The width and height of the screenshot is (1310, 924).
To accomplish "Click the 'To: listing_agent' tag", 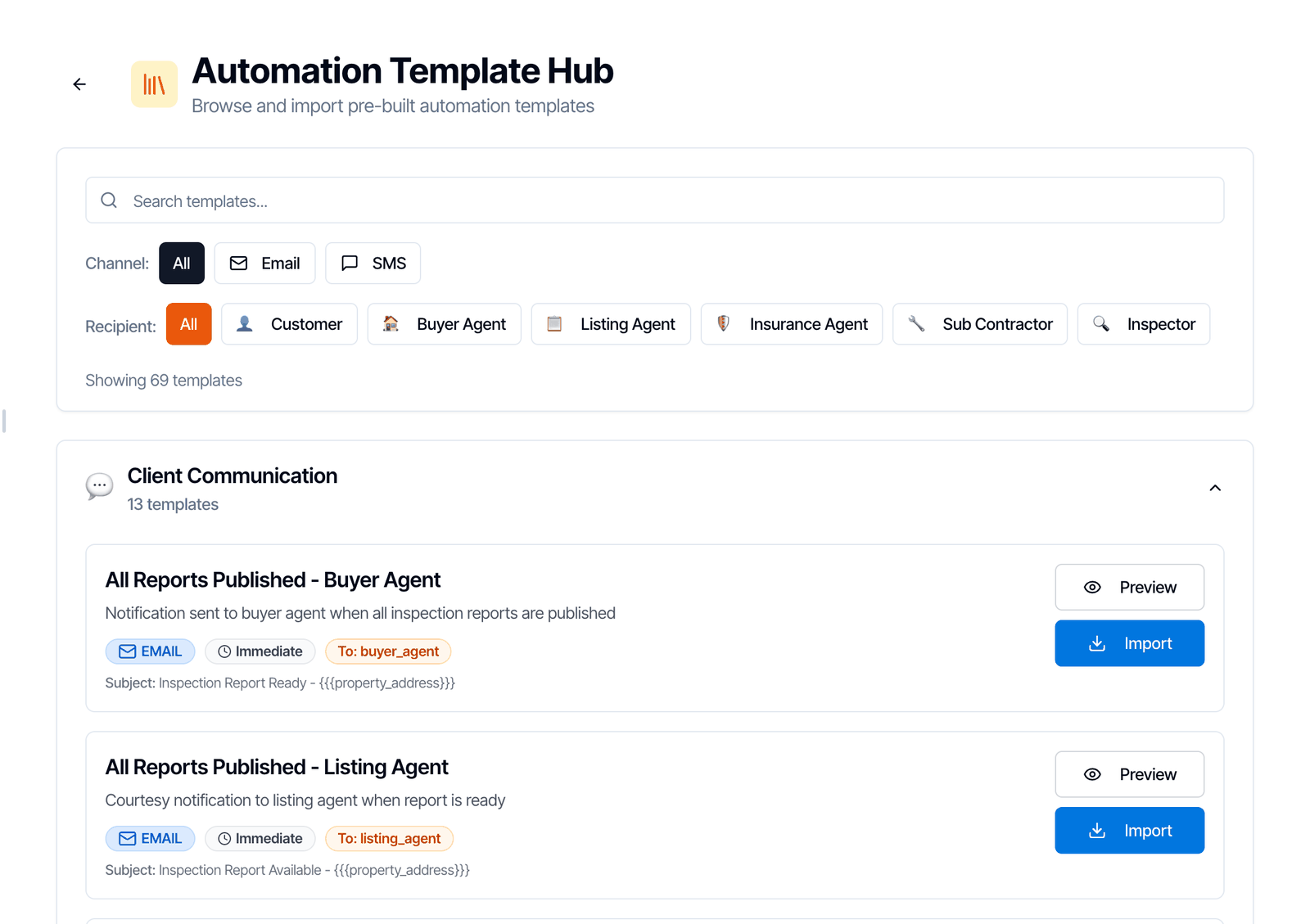I will coord(389,839).
